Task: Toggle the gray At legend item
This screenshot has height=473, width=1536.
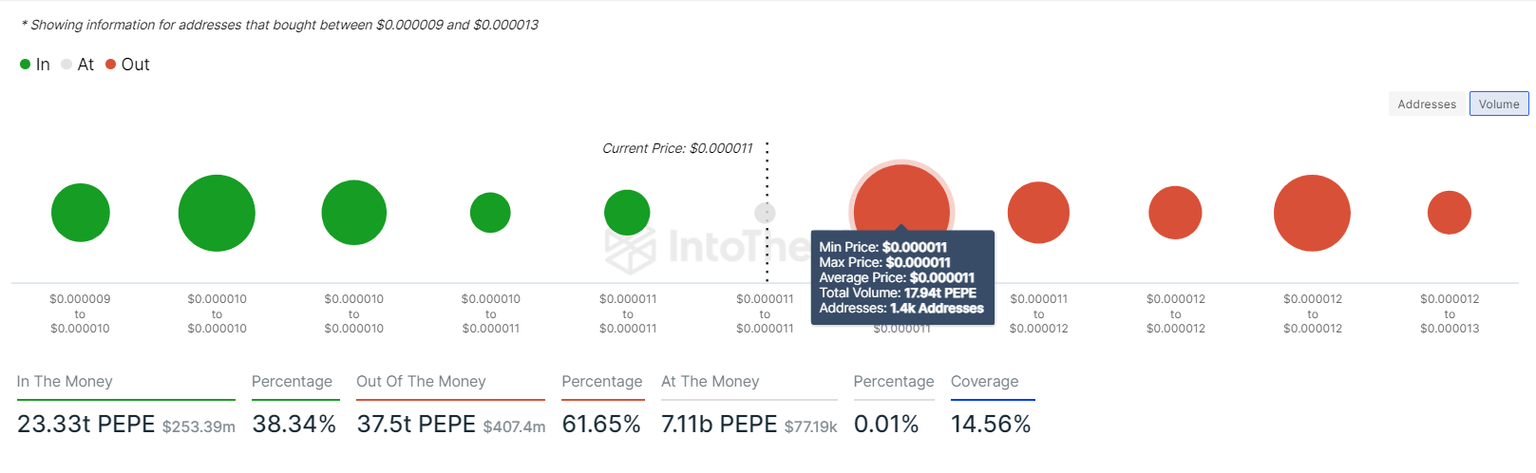Action: pos(78,65)
